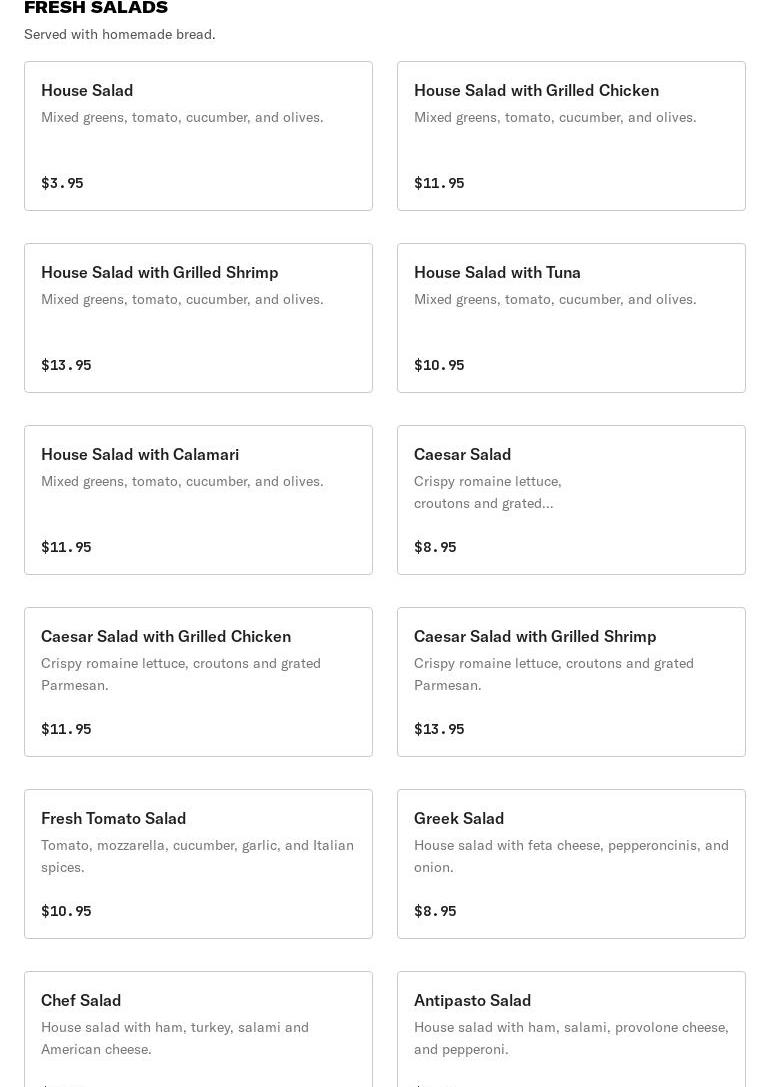Select the Greek Salad item
This screenshot has height=1087, width=770.
pos(571,864)
